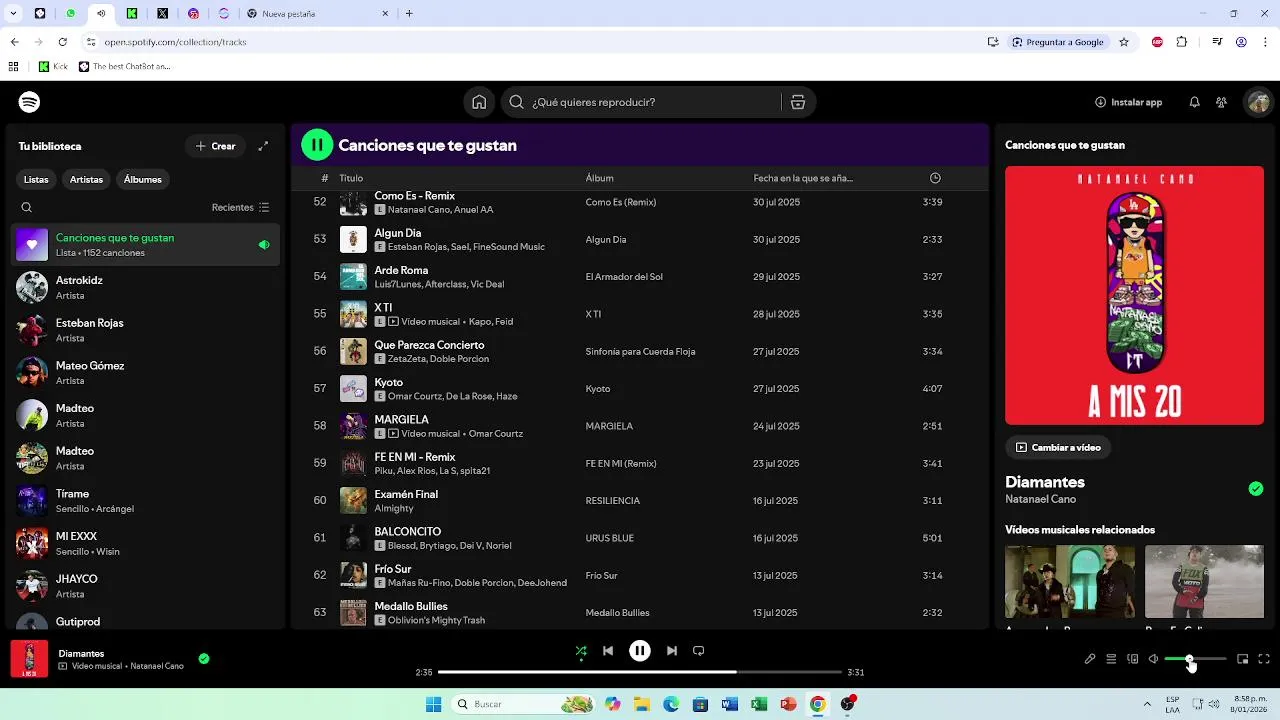
Task: Click Que Parezca Concierto title
Action: point(429,345)
